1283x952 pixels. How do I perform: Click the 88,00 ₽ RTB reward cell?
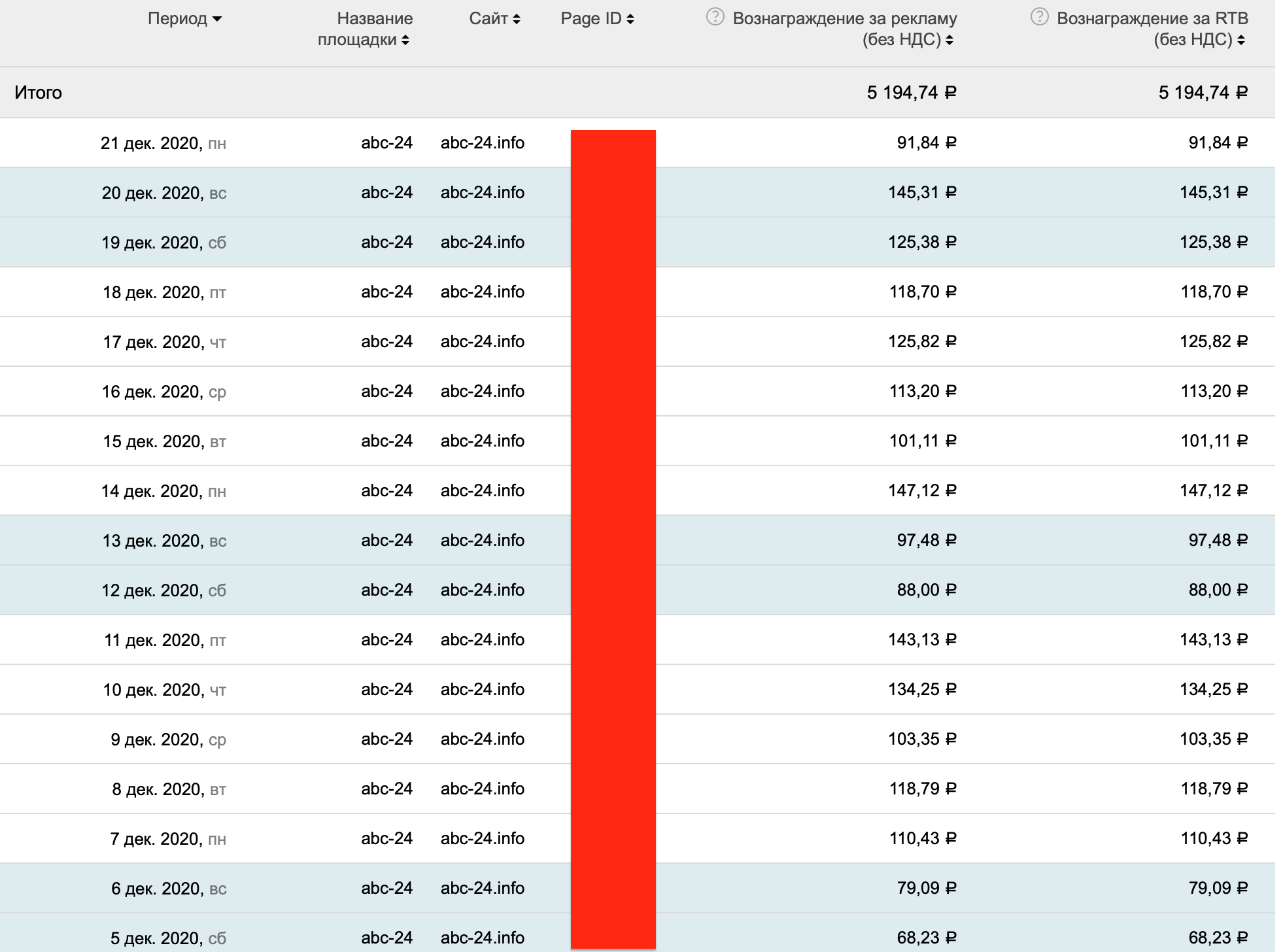[x=1218, y=590]
